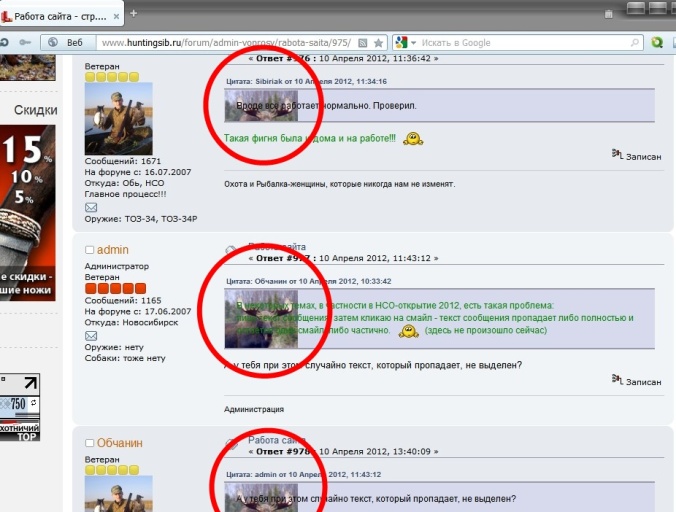The width and height of the screenshot is (676, 512).
Task: Click the password wand key icon
Action: pyautogui.click(x=25, y=42)
